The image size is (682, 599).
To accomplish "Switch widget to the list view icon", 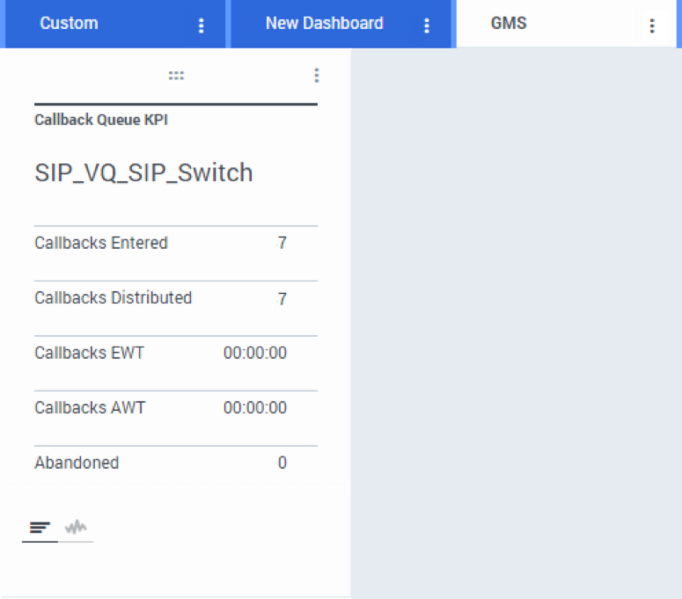I will [40, 528].
